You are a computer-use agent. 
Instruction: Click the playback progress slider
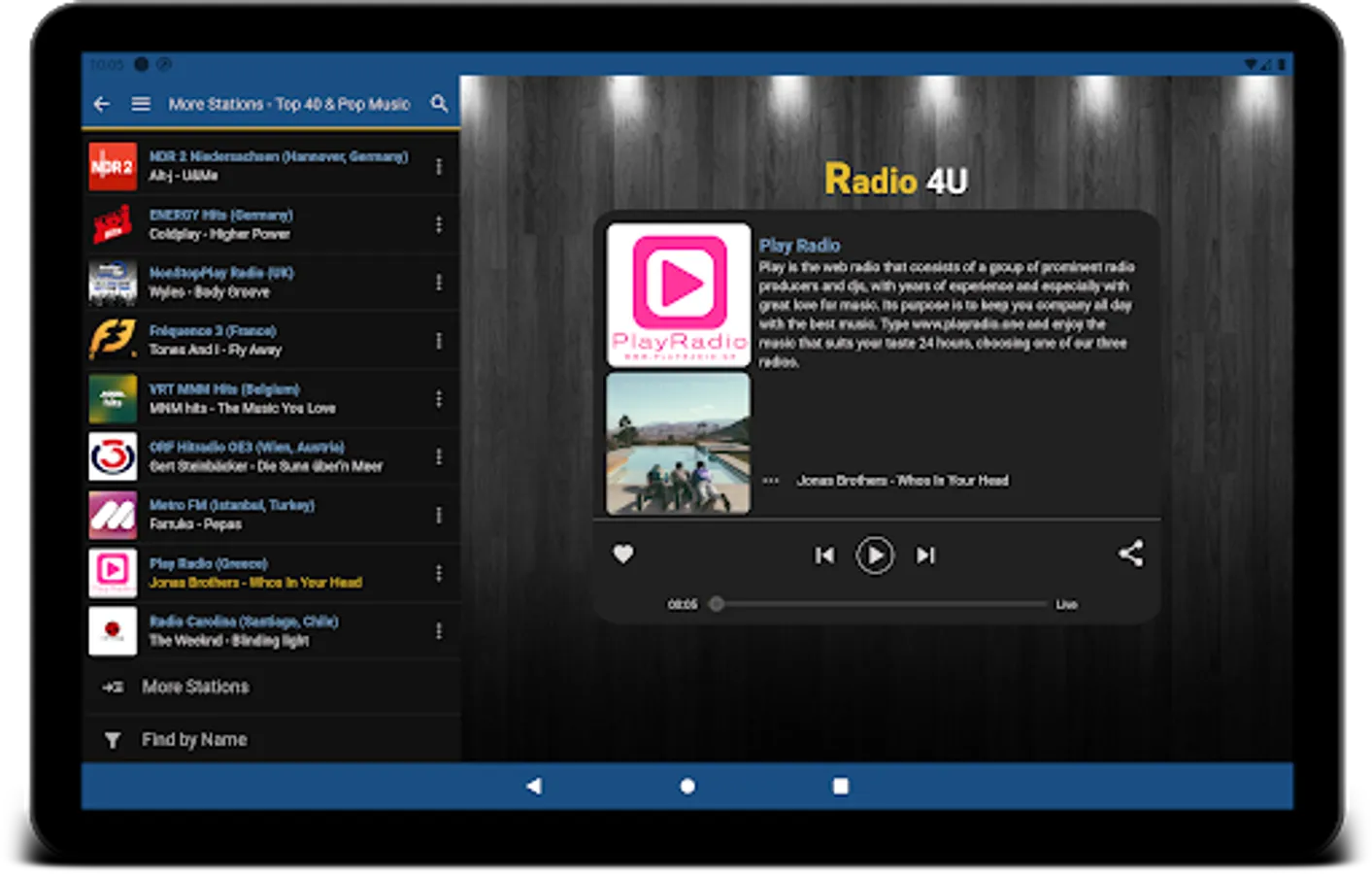(x=878, y=604)
